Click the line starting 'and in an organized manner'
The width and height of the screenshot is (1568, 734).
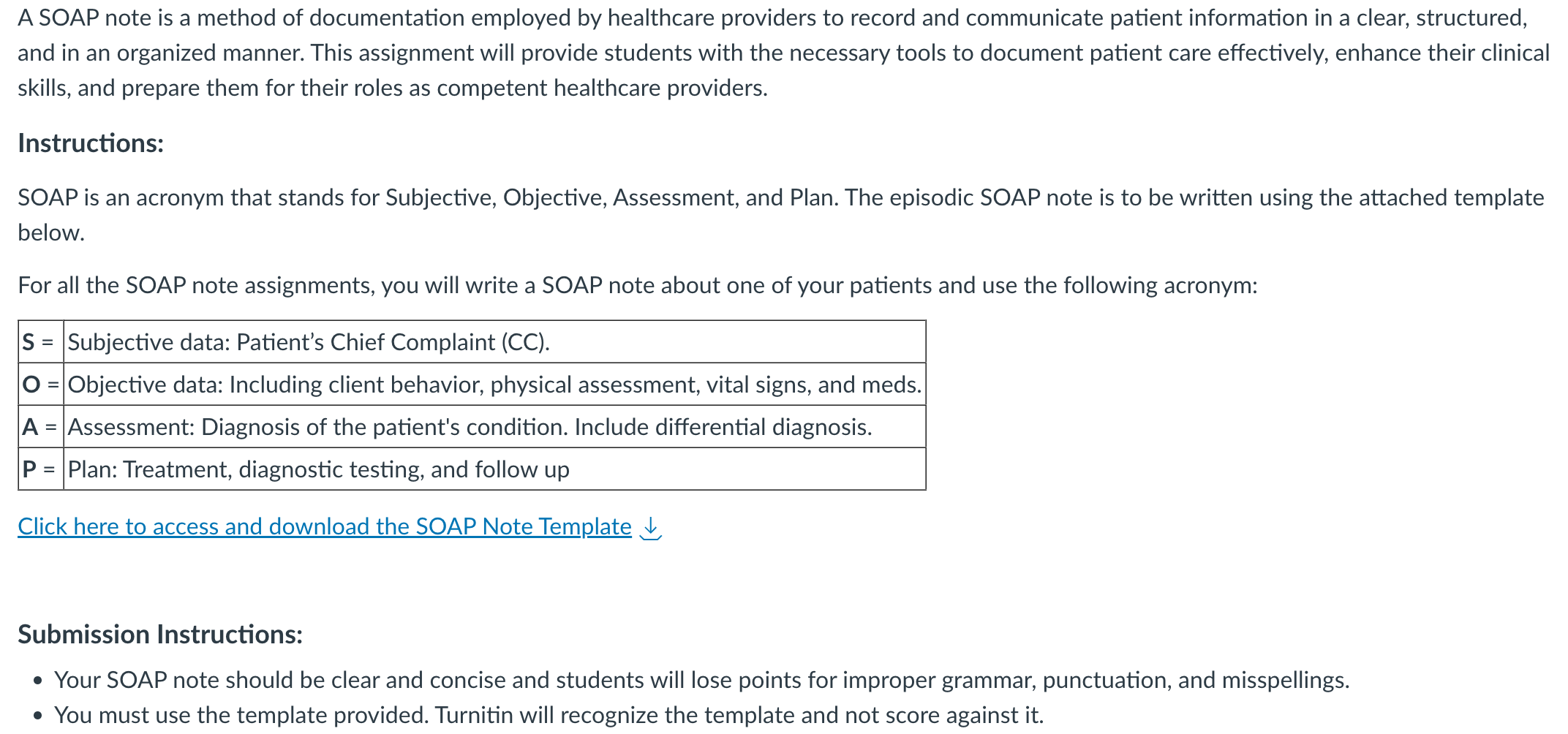point(783,53)
